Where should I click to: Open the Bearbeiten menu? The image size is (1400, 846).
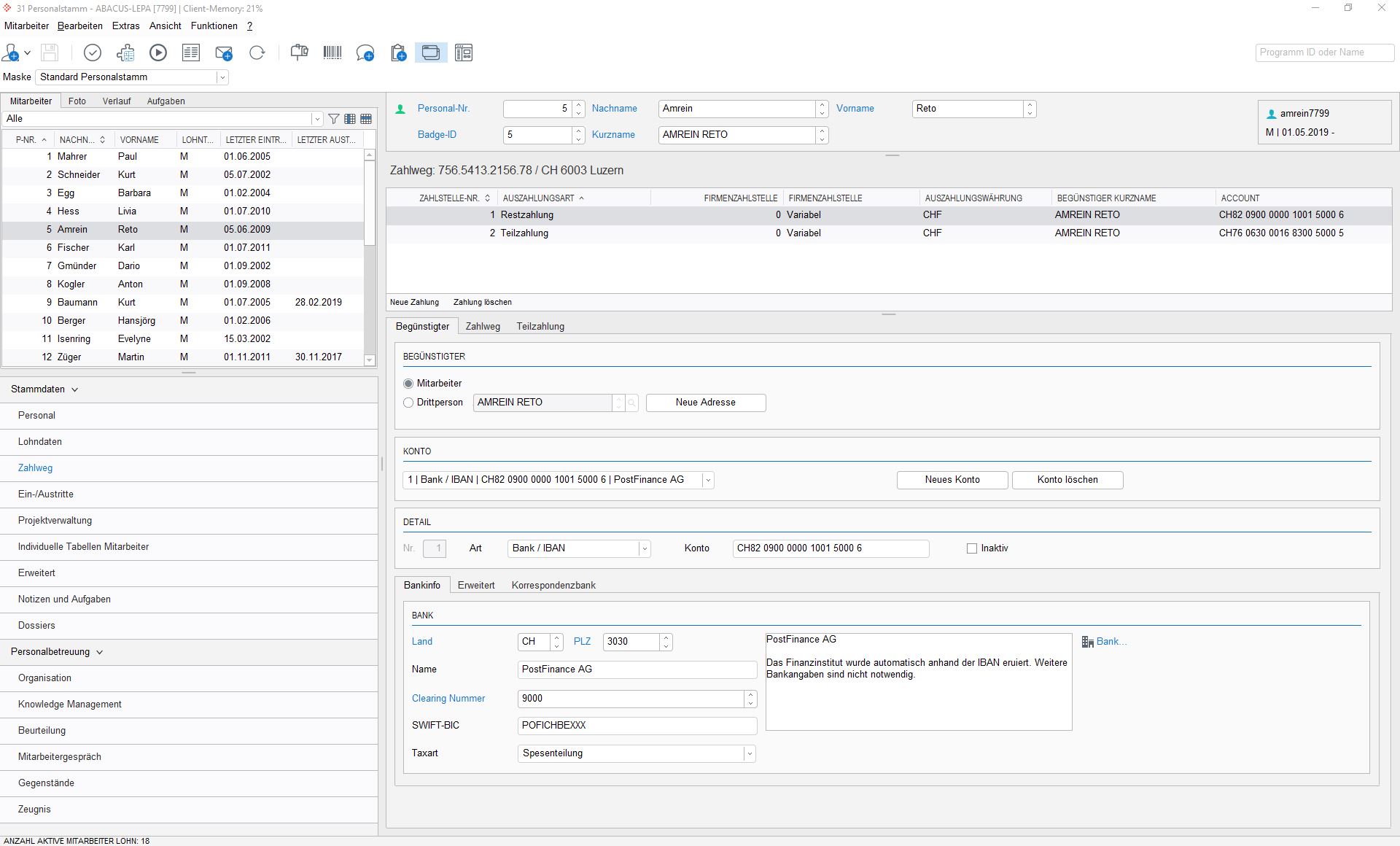[80, 26]
